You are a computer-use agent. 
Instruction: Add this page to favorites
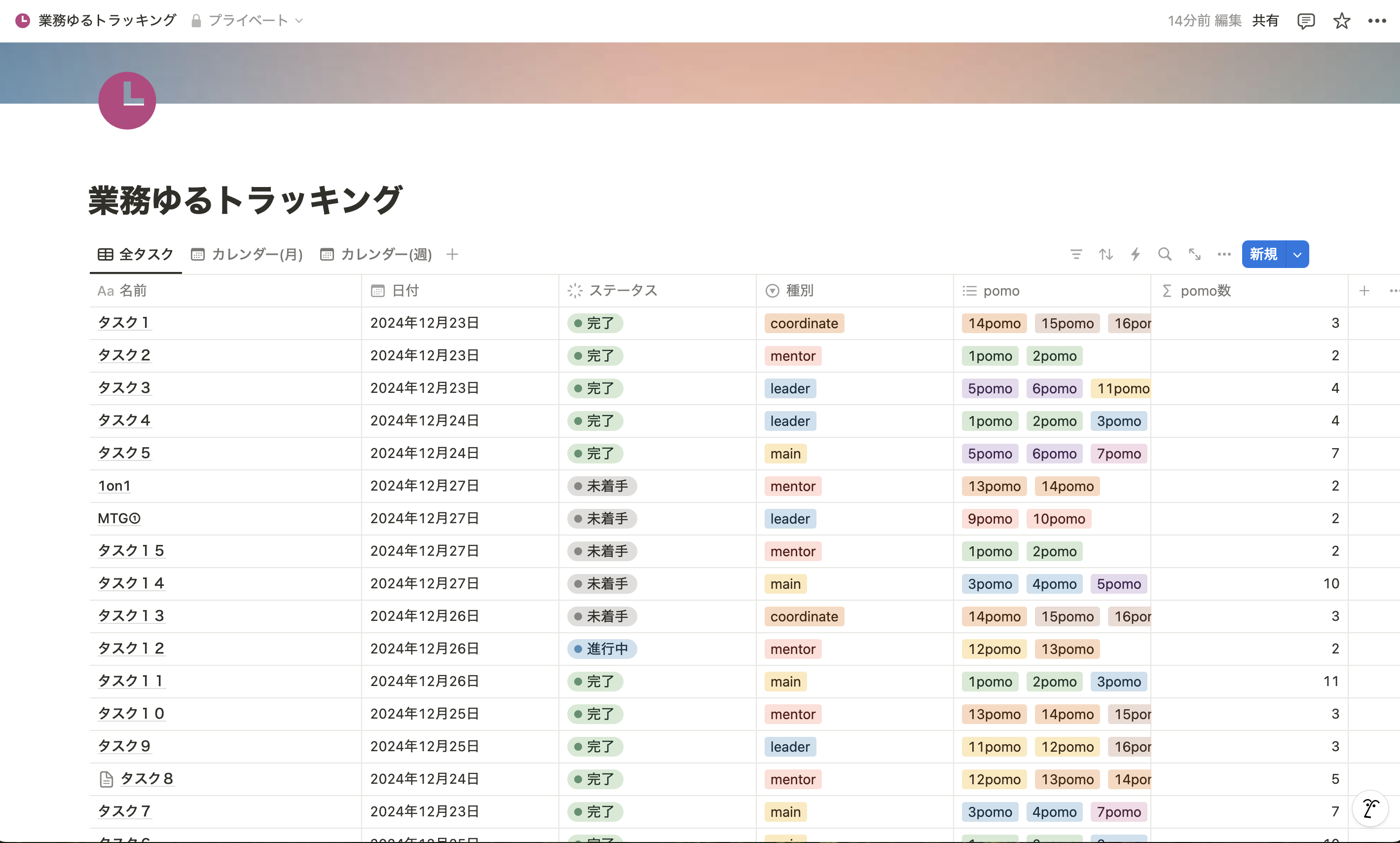1341,21
